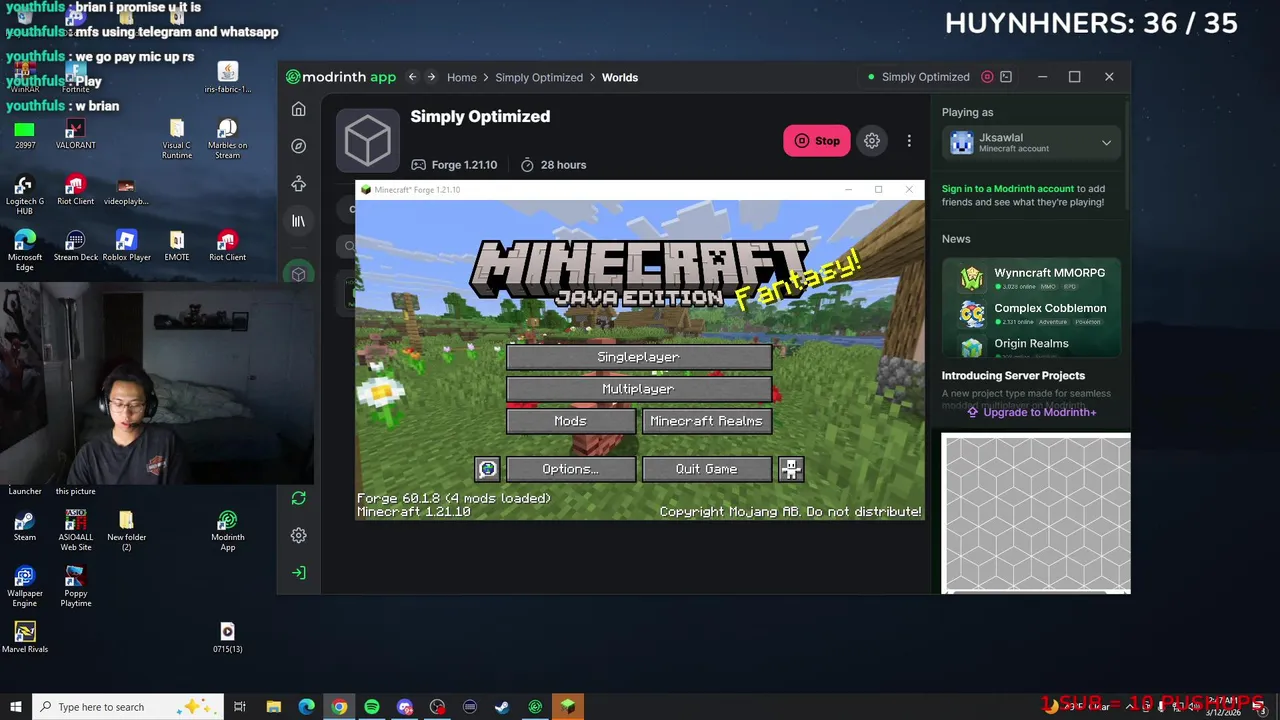Select EMOTE folder on desktop
Screen dimensions: 1280x720
point(177,246)
